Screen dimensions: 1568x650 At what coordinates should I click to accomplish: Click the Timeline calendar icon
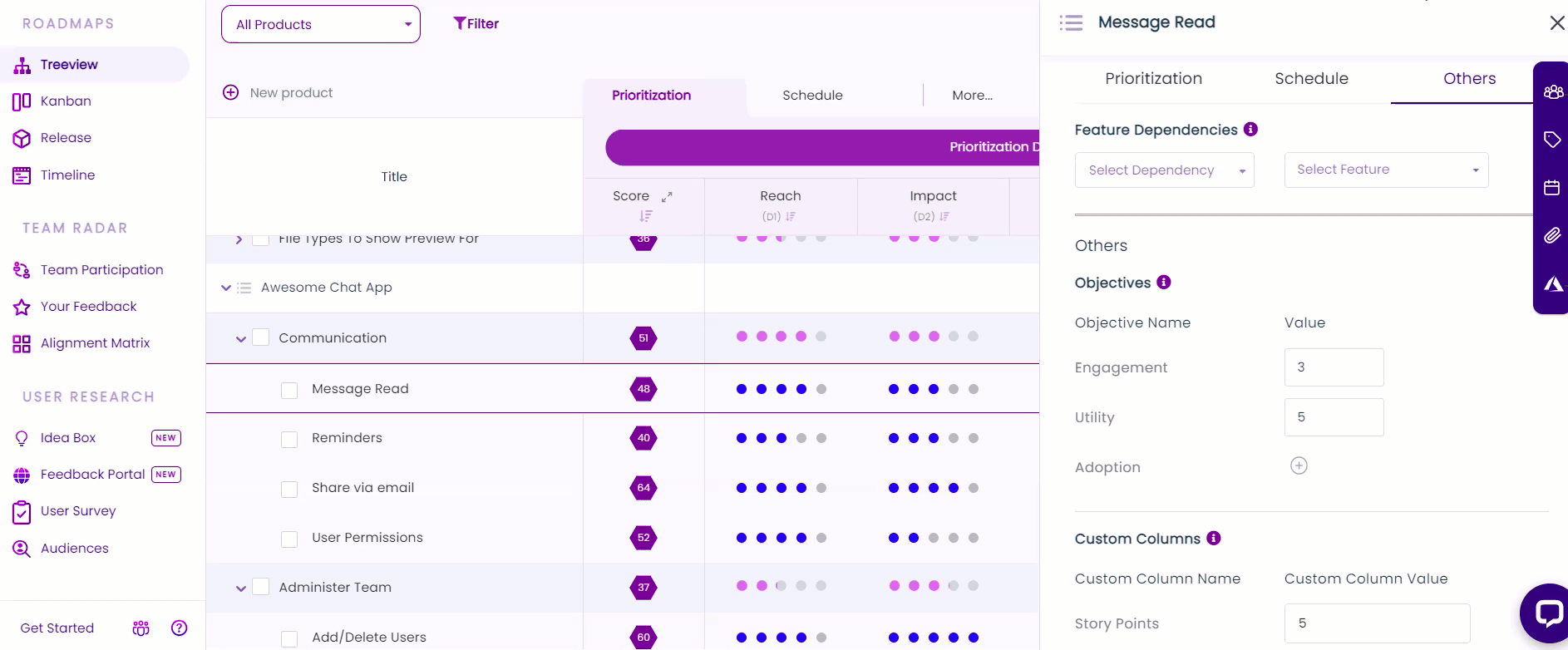click(22, 175)
